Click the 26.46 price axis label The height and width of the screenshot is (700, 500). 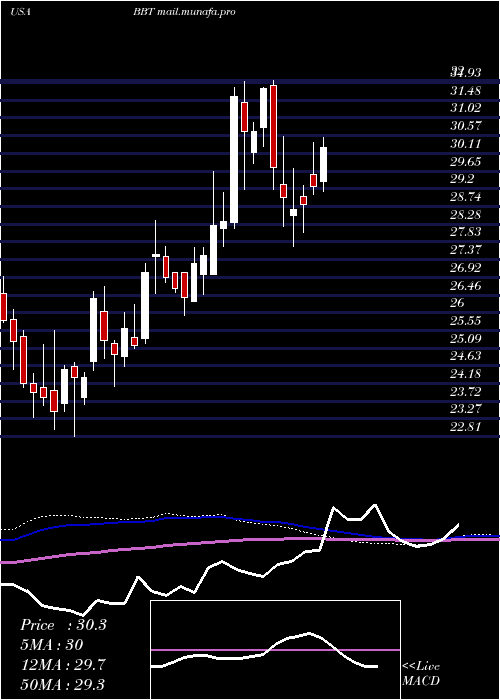click(x=465, y=285)
